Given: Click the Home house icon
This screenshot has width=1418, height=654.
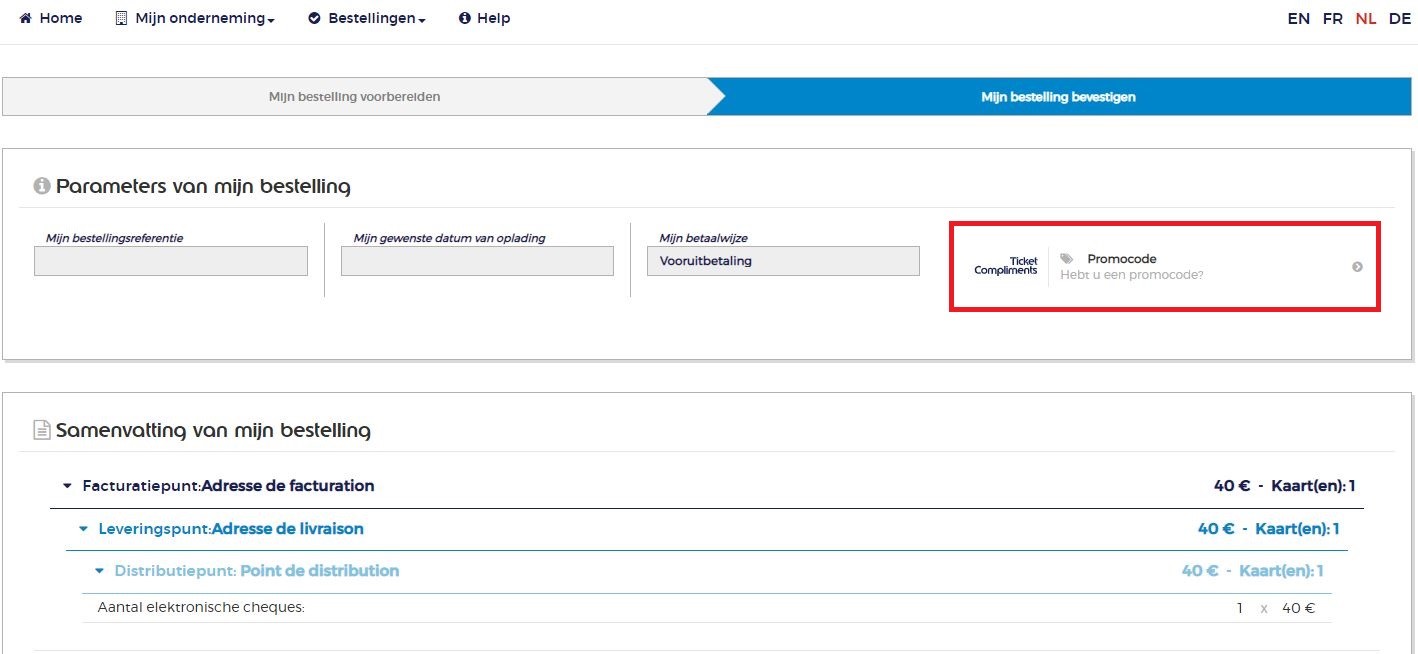Looking at the screenshot, I should pyautogui.click(x=26, y=18).
